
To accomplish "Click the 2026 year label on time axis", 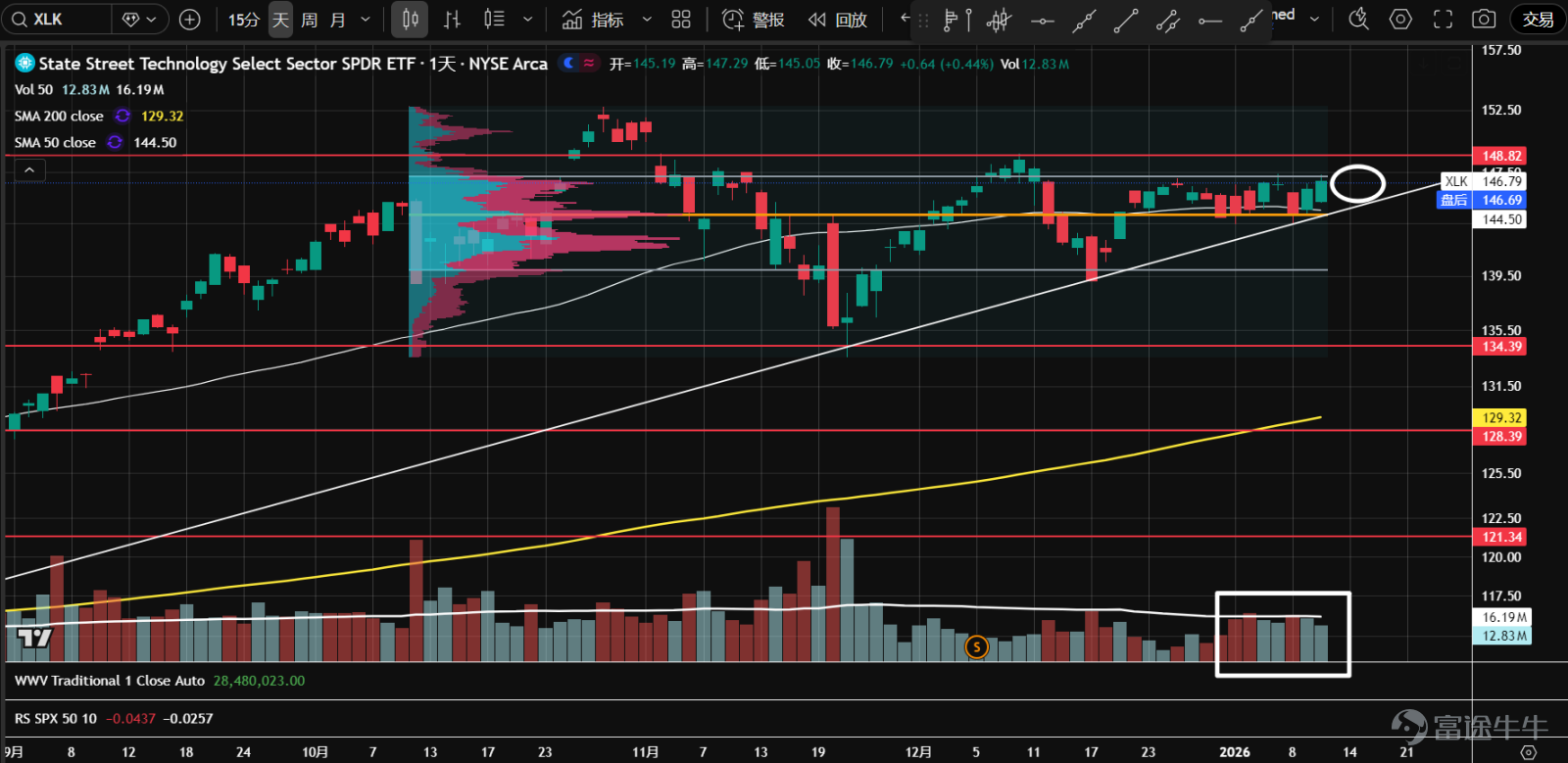I will pos(1235,752).
